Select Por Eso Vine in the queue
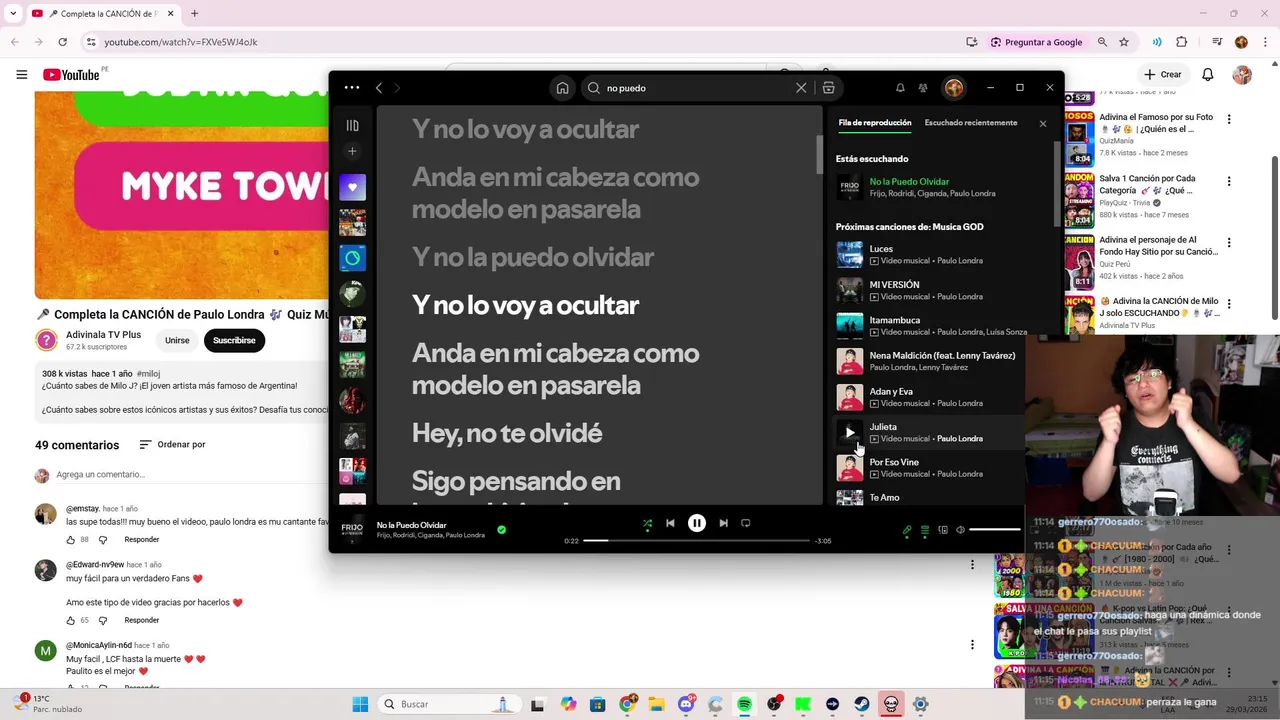The height and width of the screenshot is (720, 1280). click(930, 468)
